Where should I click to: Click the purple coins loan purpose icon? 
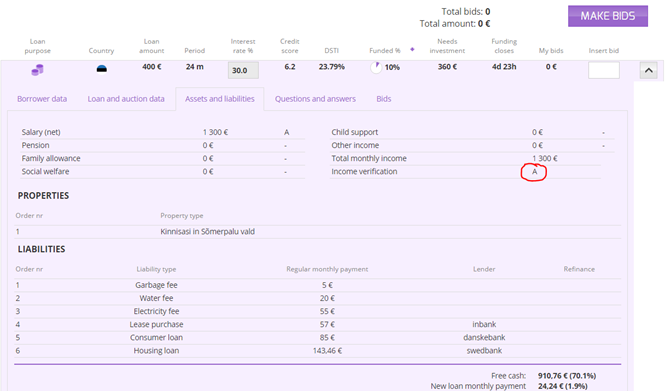tap(37, 70)
